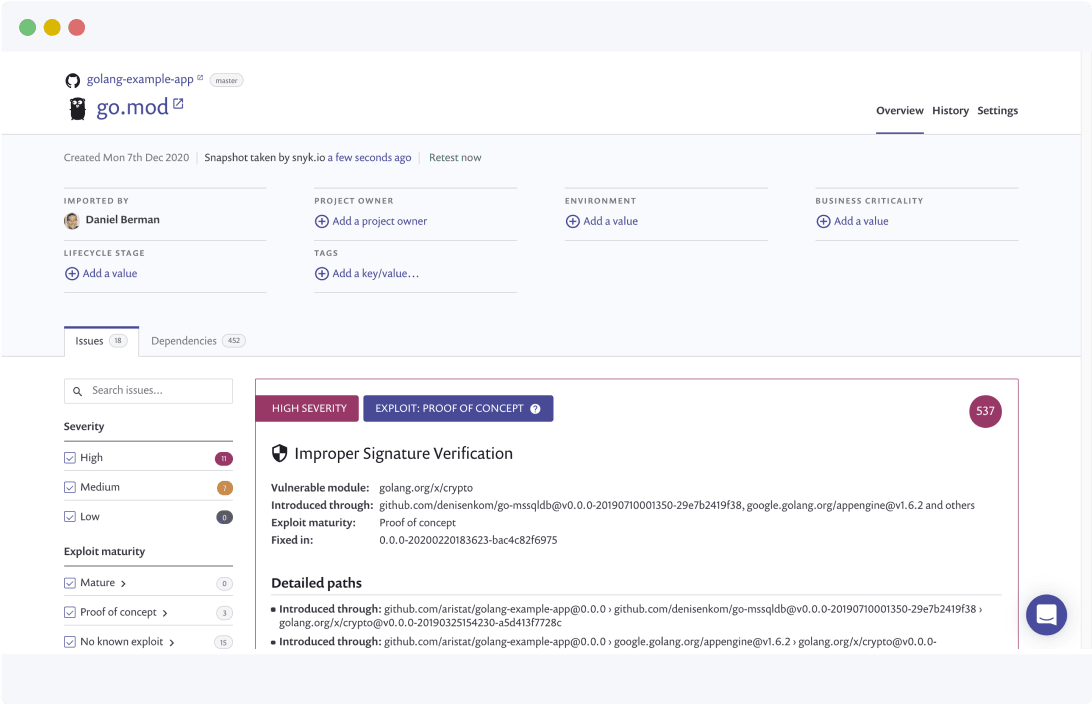Open golang-example-app repository link
Screen dimensions: 1092x704
[x=140, y=79]
